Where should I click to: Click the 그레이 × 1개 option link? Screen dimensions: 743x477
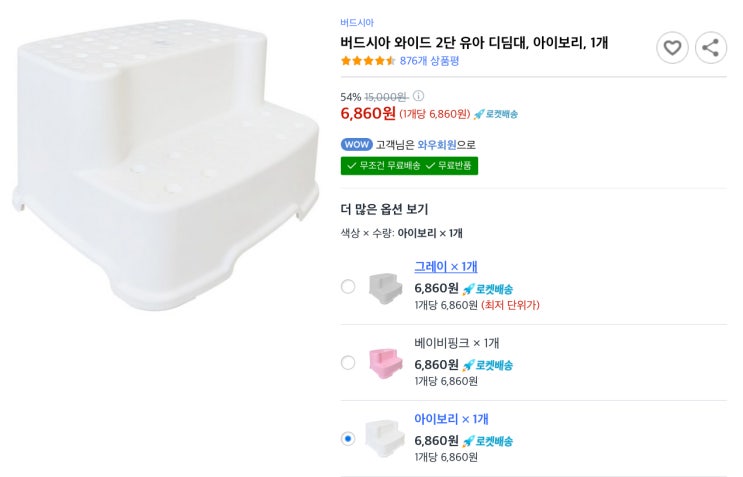tap(446, 267)
